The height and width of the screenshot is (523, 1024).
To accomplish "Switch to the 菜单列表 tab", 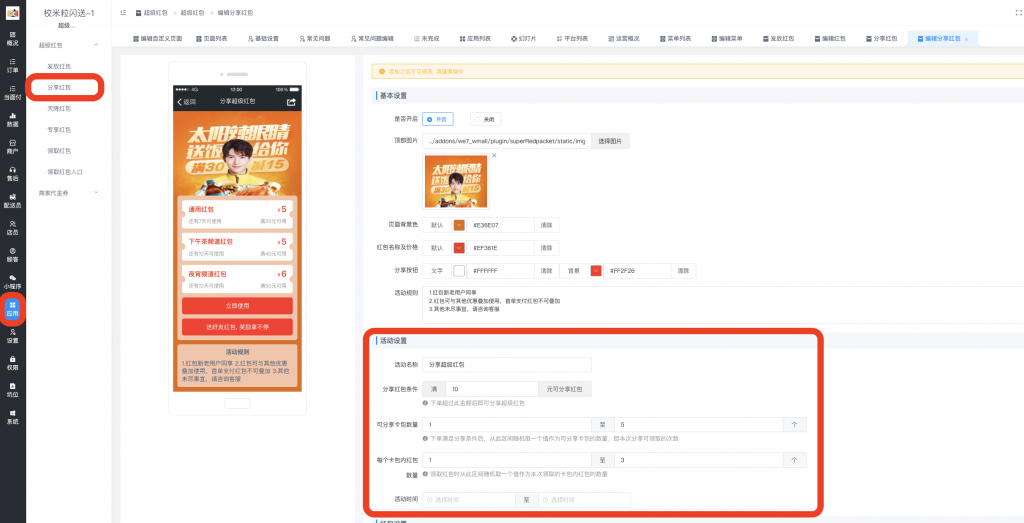I will [x=675, y=39].
